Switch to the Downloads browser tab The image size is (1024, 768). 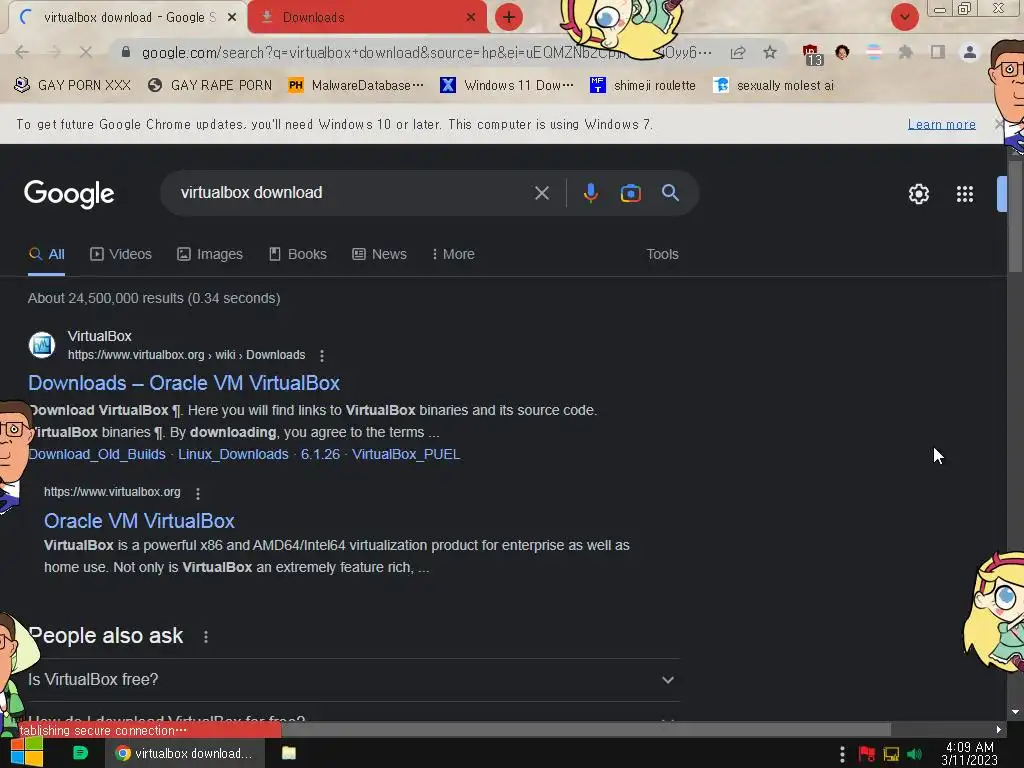pos(367,18)
